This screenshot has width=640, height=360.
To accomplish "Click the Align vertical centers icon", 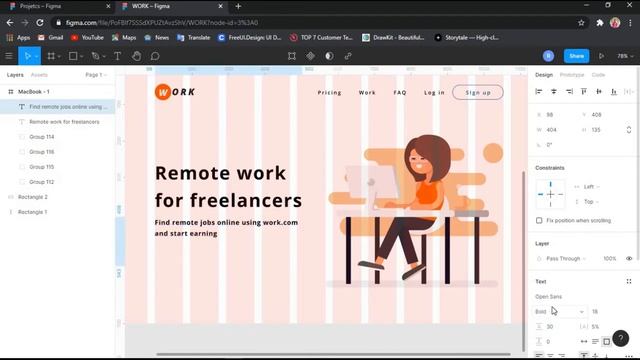I will pyautogui.click(x=599, y=91).
